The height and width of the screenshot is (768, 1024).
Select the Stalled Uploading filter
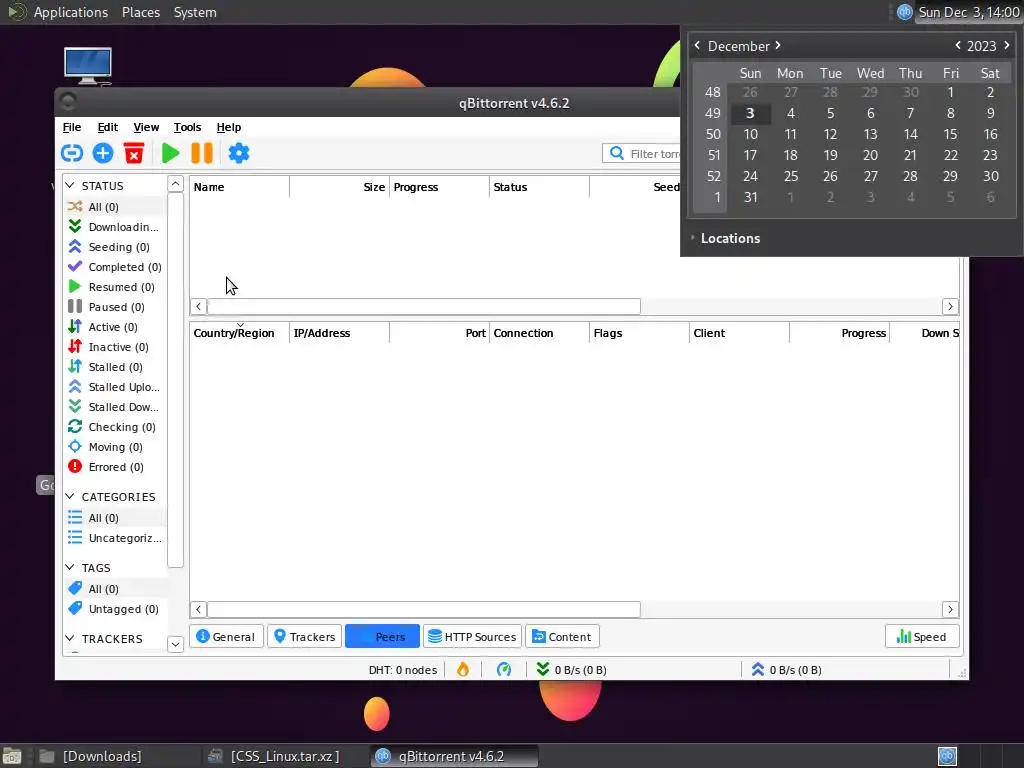click(x=115, y=387)
